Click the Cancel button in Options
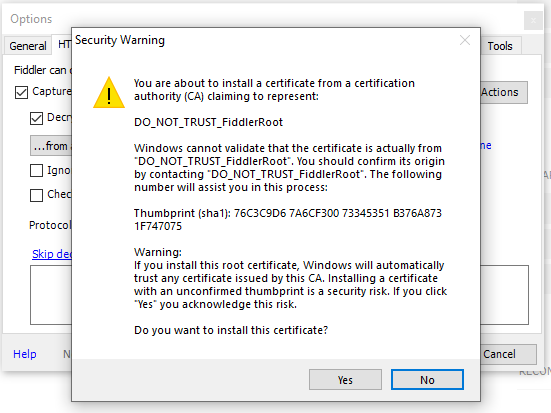 pos(508,354)
